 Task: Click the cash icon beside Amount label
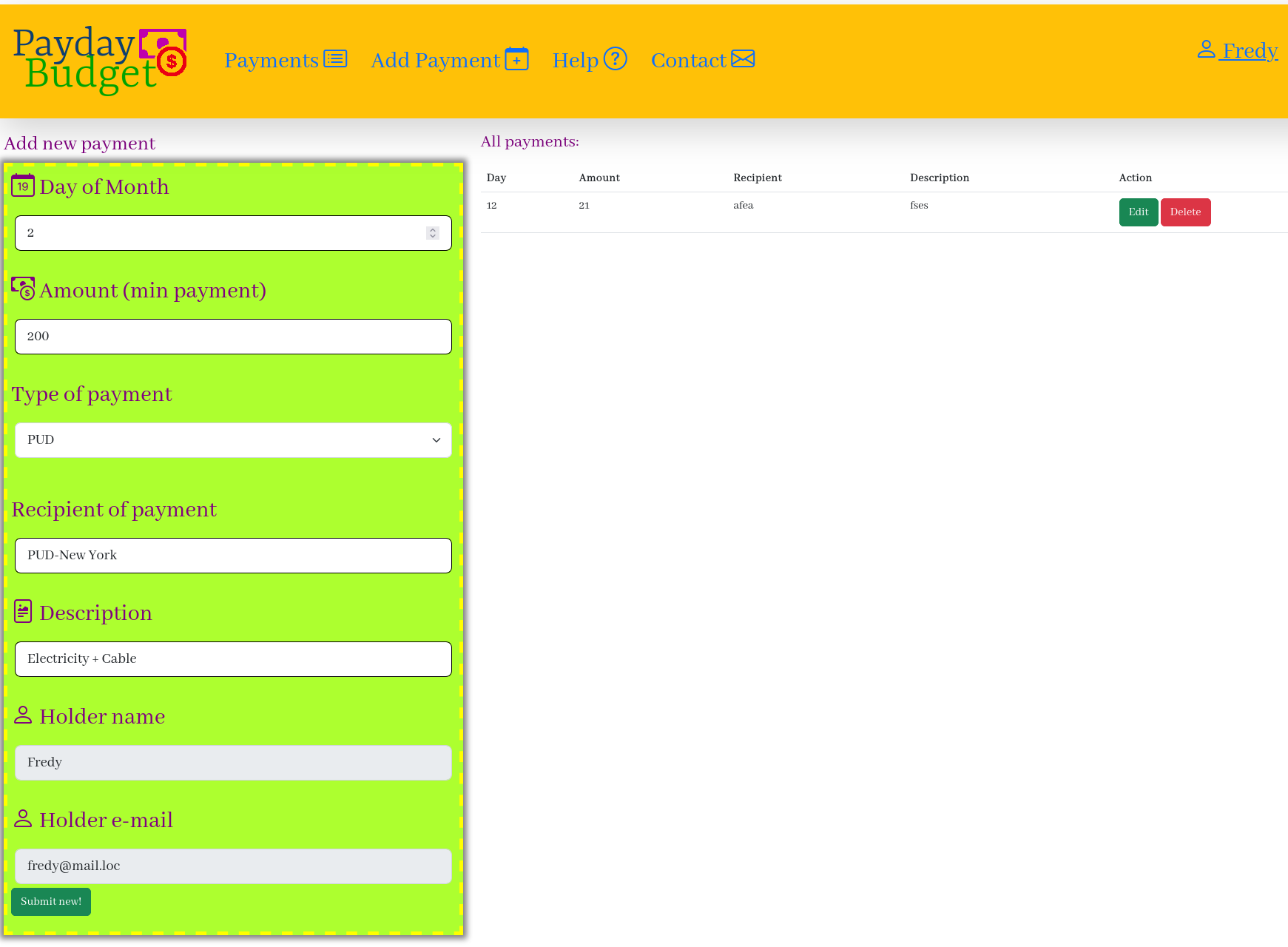pos(23,289)
